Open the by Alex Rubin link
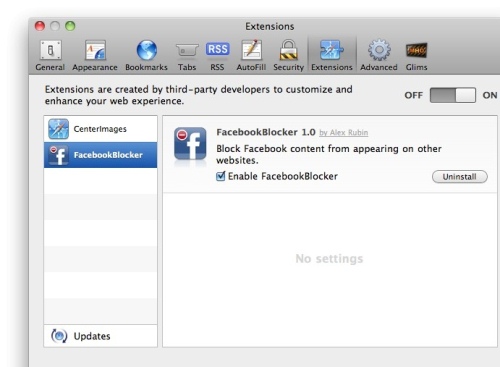This screenshot has height=367, width=500. (344, 133)
